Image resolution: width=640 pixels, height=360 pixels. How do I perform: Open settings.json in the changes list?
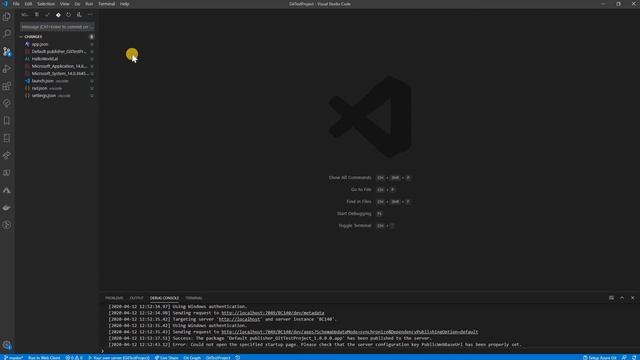point(44,96)
